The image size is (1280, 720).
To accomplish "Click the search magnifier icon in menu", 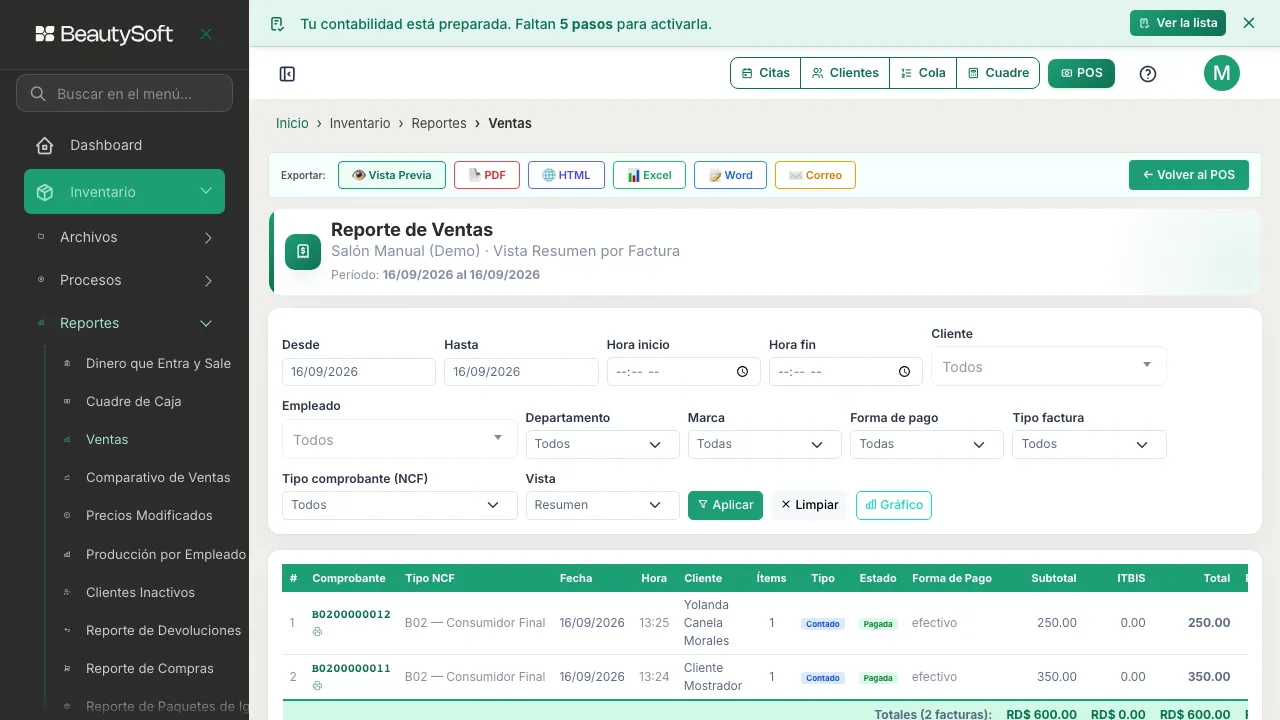I will (x=38, y=94).
